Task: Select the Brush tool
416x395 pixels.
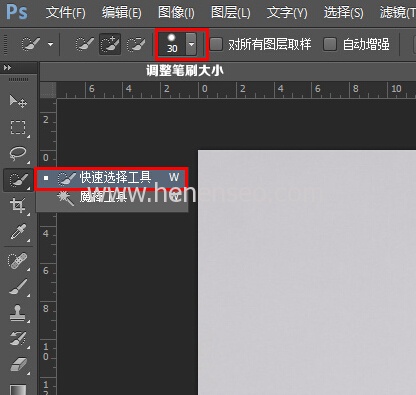Action: click(x=18, y=287)
